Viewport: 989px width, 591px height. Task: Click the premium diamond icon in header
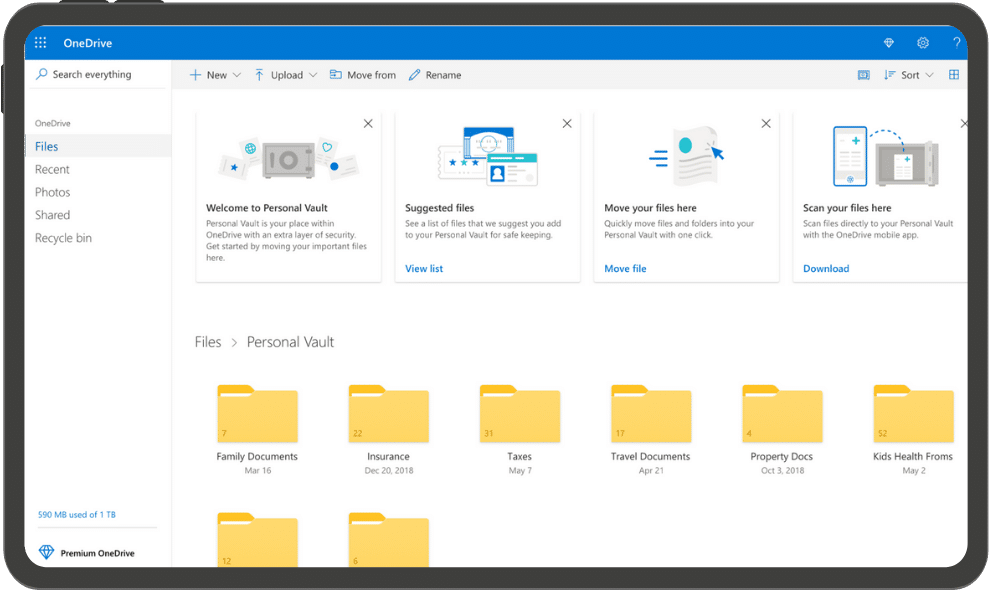click(889, 43)
